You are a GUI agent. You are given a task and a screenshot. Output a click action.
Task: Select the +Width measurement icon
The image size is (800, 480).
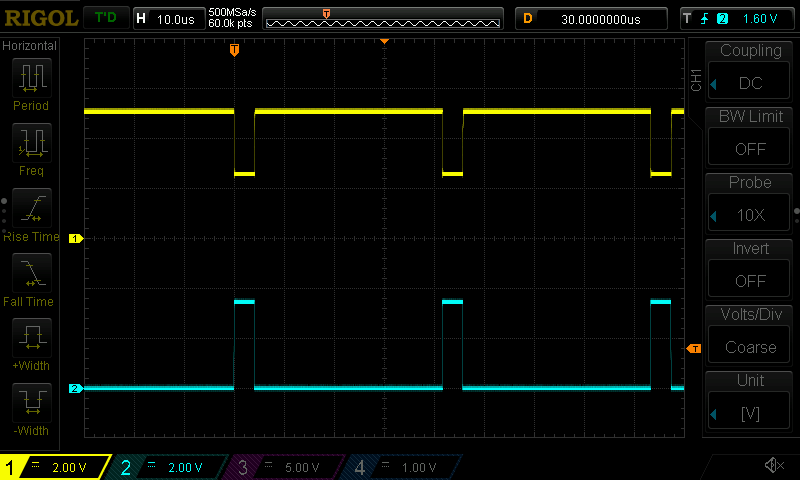32,338
